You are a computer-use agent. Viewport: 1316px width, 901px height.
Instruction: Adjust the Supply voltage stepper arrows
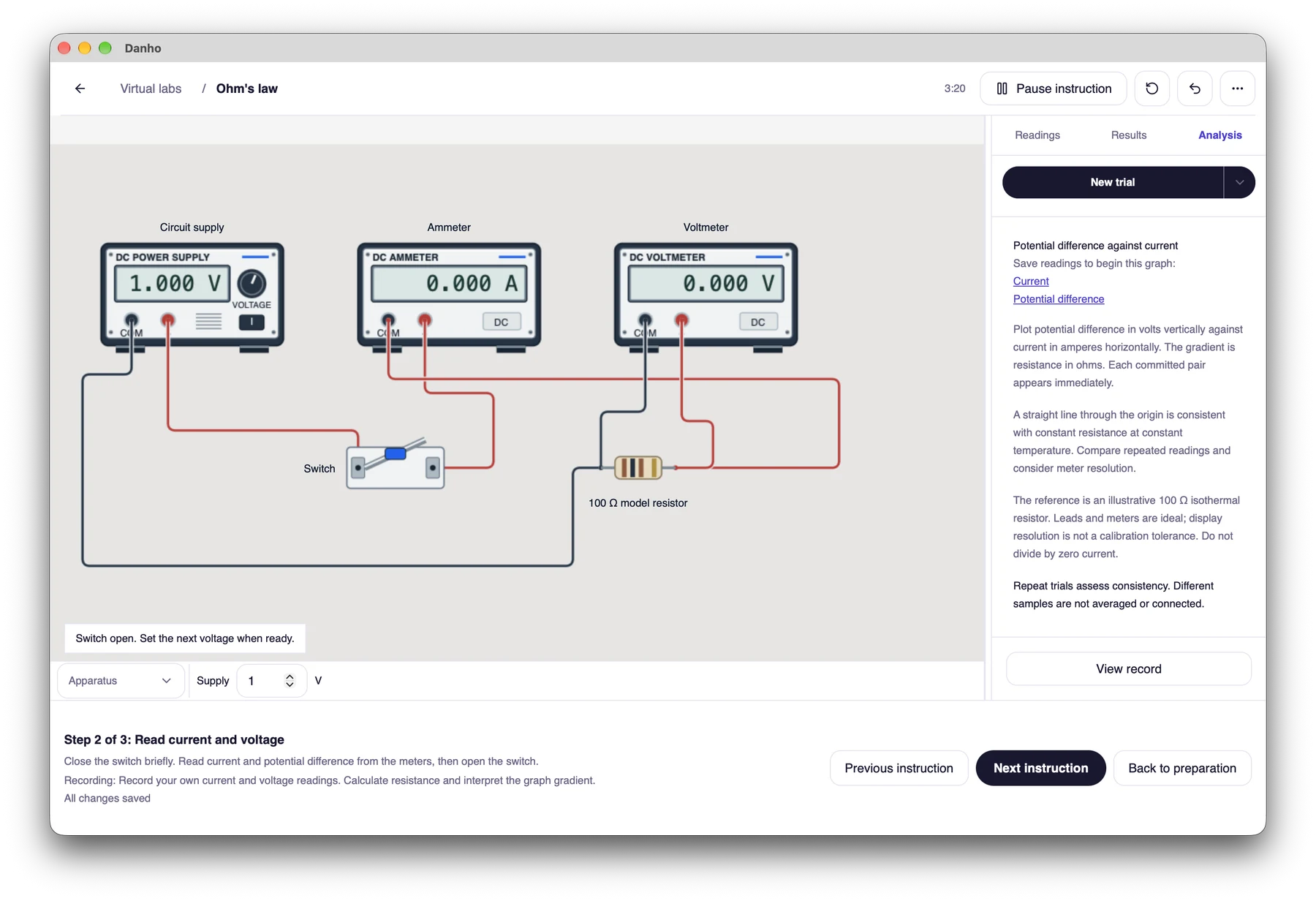click(290, 681)
